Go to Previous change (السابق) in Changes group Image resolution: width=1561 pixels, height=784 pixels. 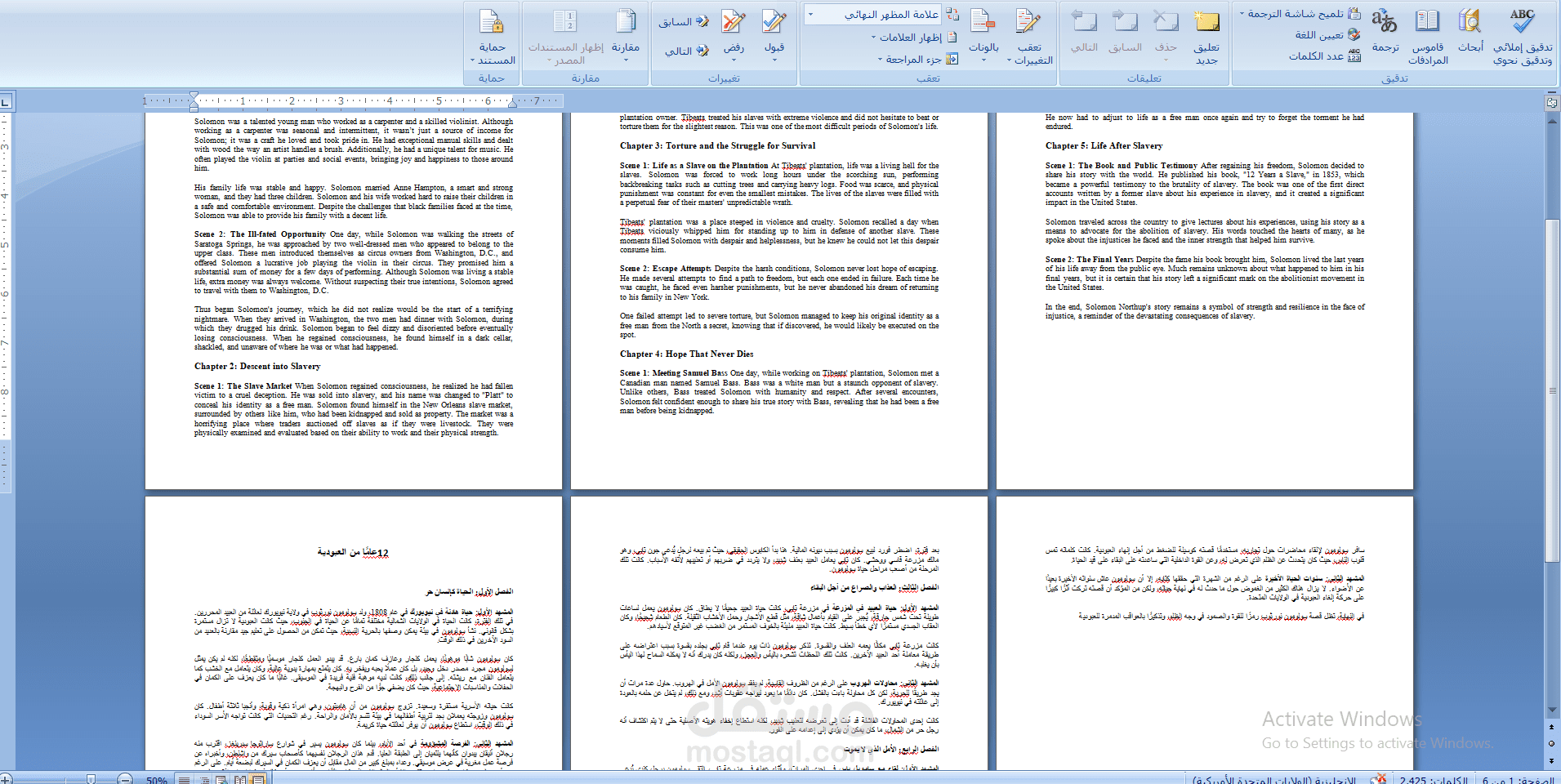[684, 22]
